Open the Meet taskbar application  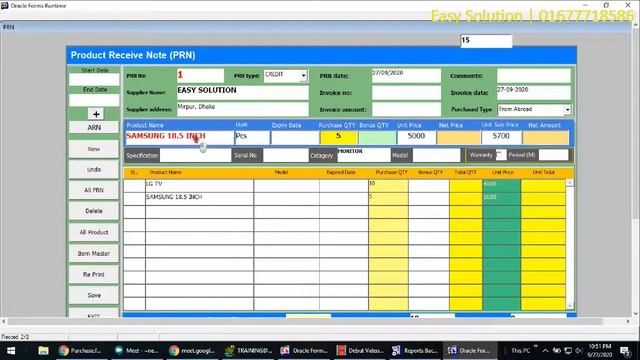click(137, 351)
